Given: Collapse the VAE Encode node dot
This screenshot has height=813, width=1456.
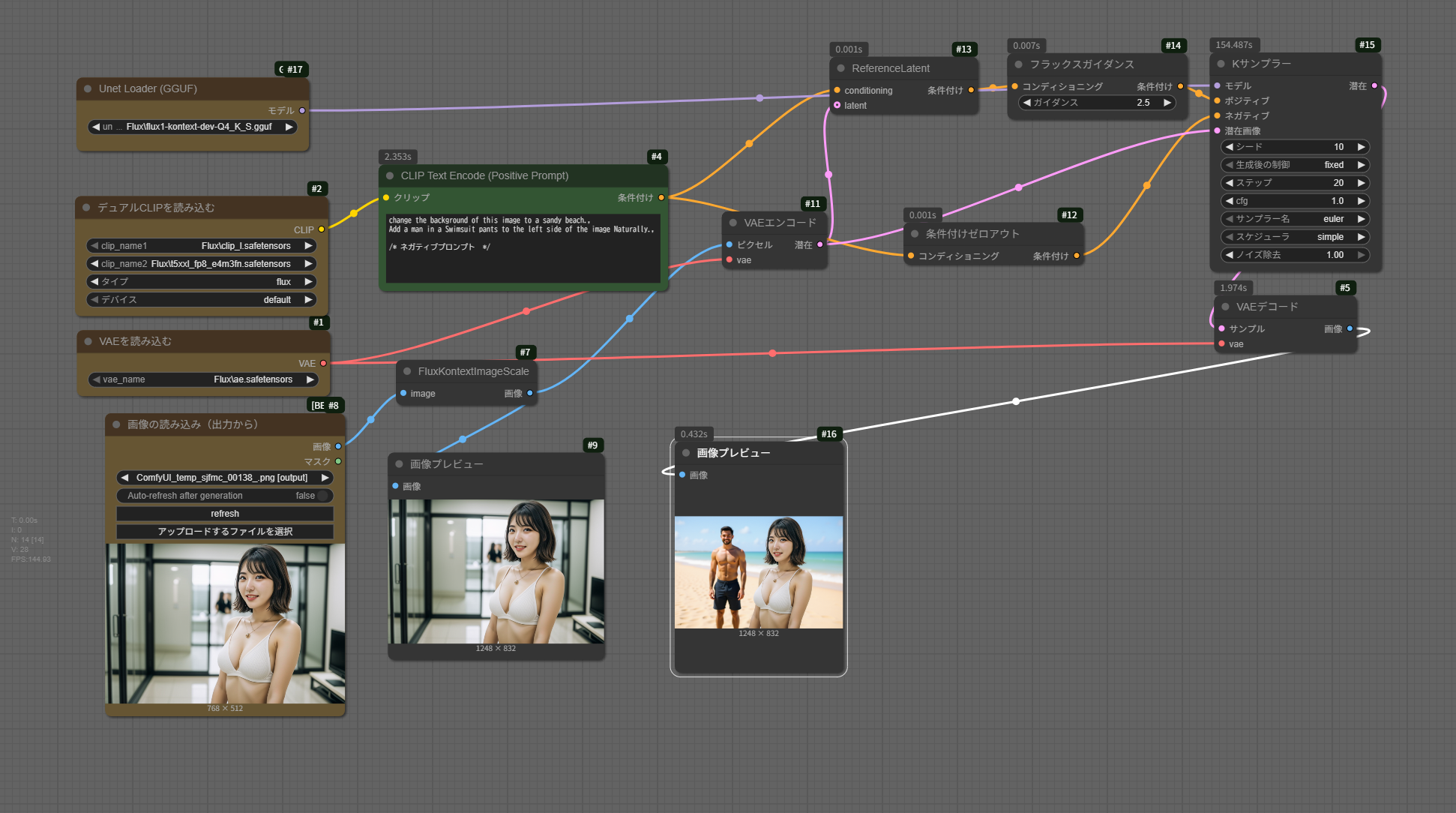Looking at the screenshot, I should coord(733,223).
